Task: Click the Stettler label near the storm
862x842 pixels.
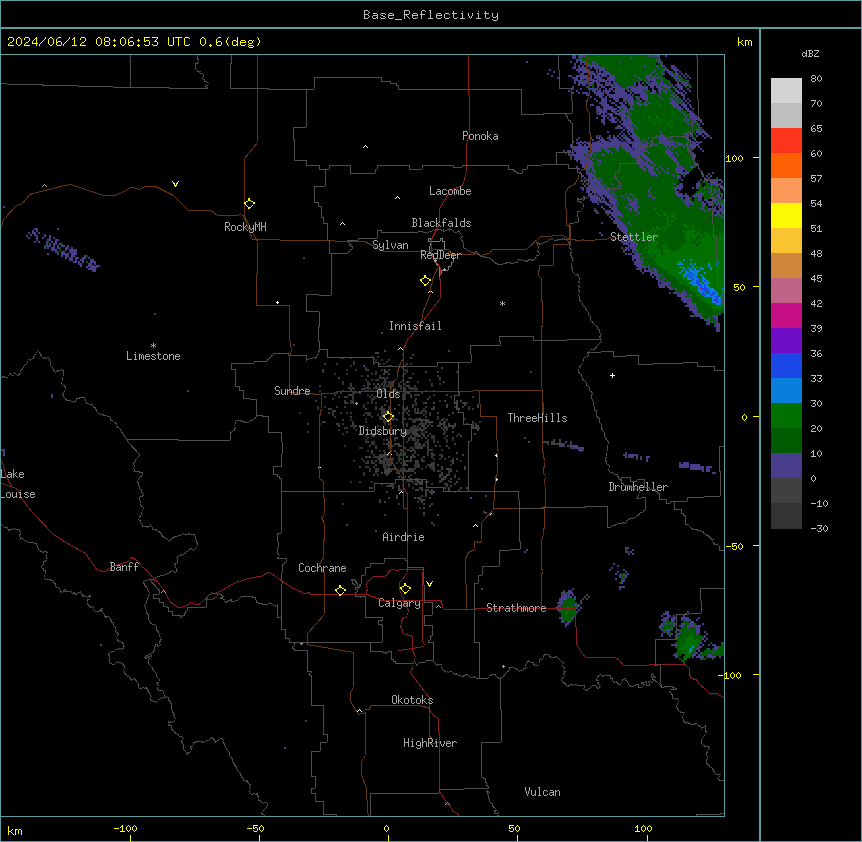Action: (634, 237)
